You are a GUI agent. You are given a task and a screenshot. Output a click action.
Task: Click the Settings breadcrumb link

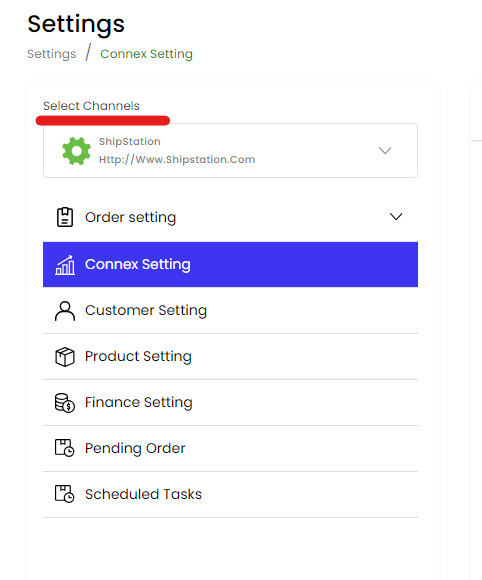[52, 54]
